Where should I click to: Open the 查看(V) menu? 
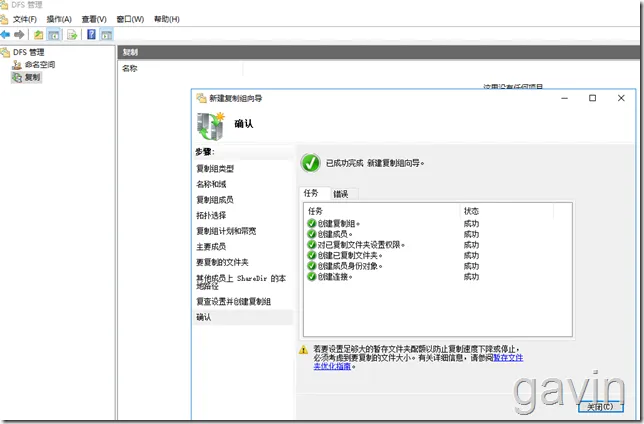tap(94, 19)
